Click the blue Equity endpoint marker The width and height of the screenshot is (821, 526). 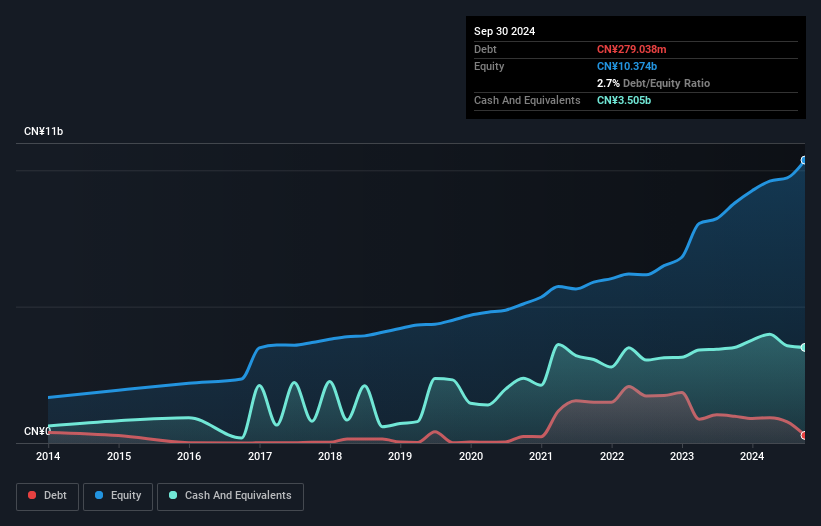click(x=804, y=160)
